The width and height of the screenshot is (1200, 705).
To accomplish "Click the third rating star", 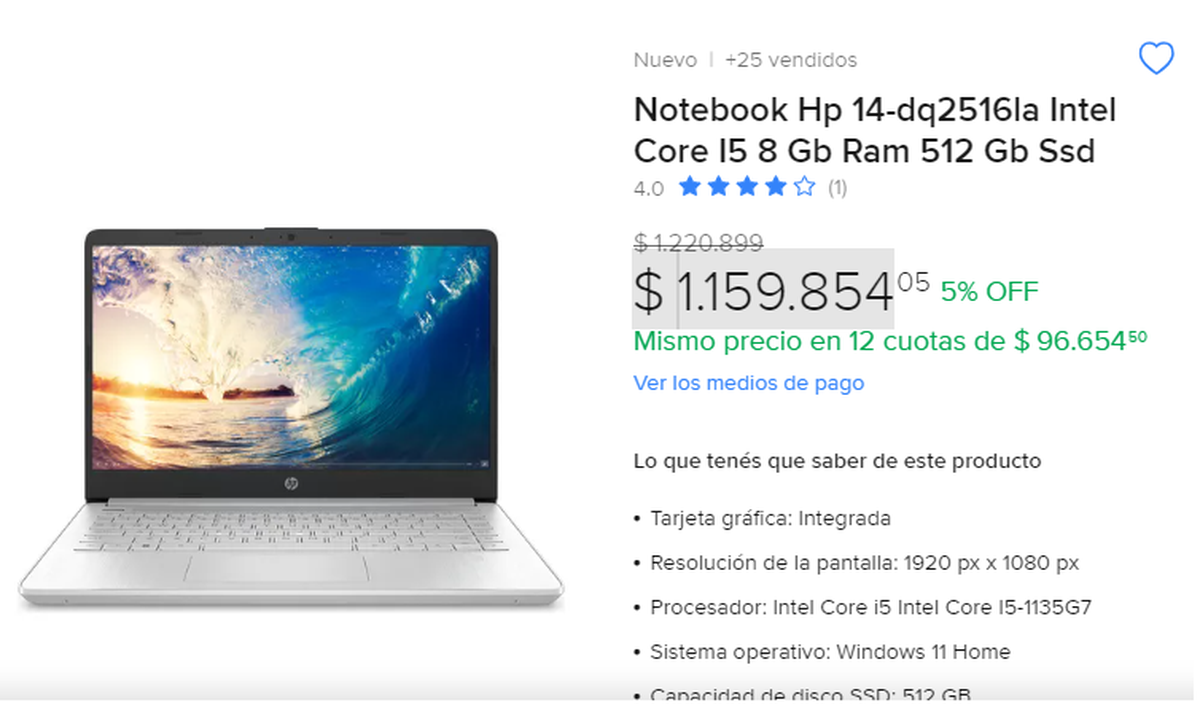I will pos(747,187).
